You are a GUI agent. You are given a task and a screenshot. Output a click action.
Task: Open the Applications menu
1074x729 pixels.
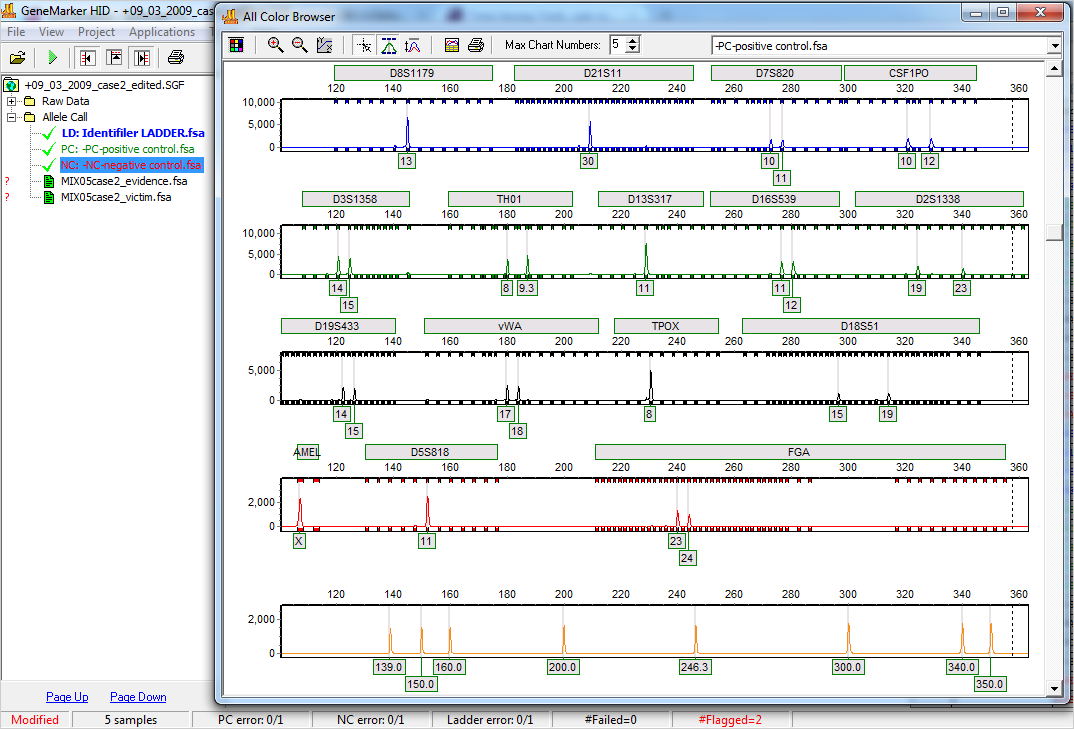[162, 32]
